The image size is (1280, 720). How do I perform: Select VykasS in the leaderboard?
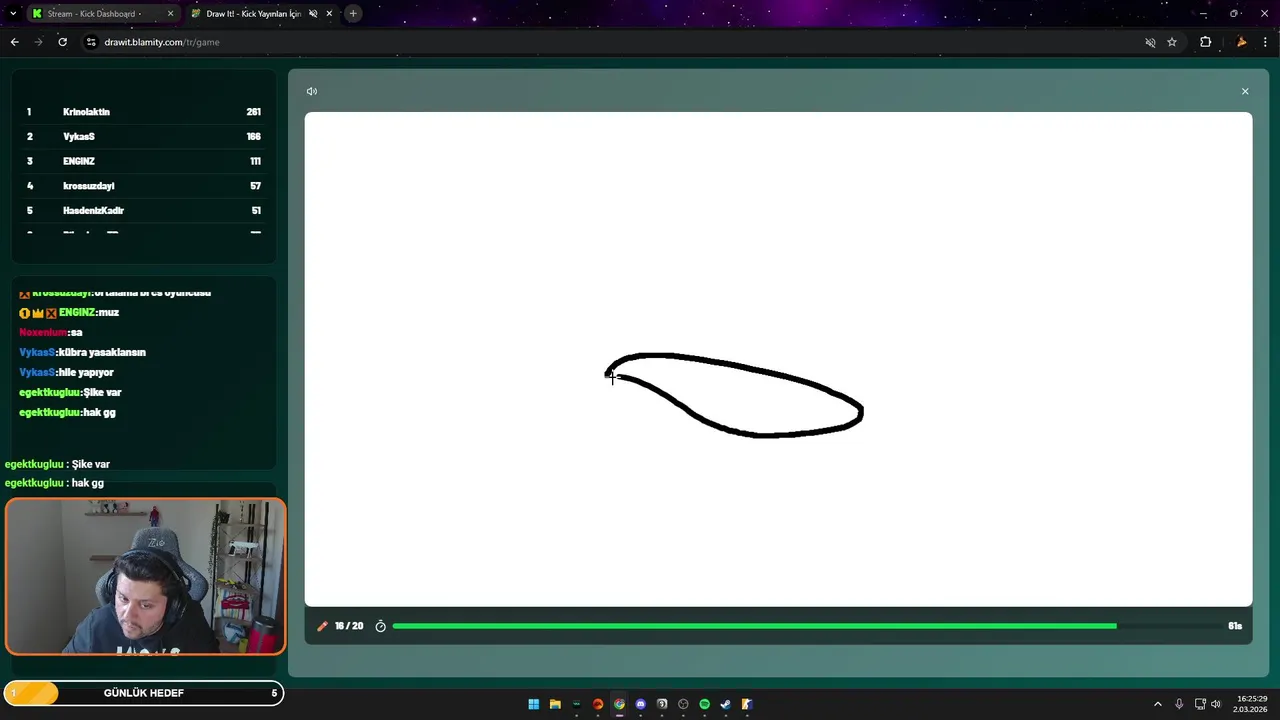click(x=79, y=137)
